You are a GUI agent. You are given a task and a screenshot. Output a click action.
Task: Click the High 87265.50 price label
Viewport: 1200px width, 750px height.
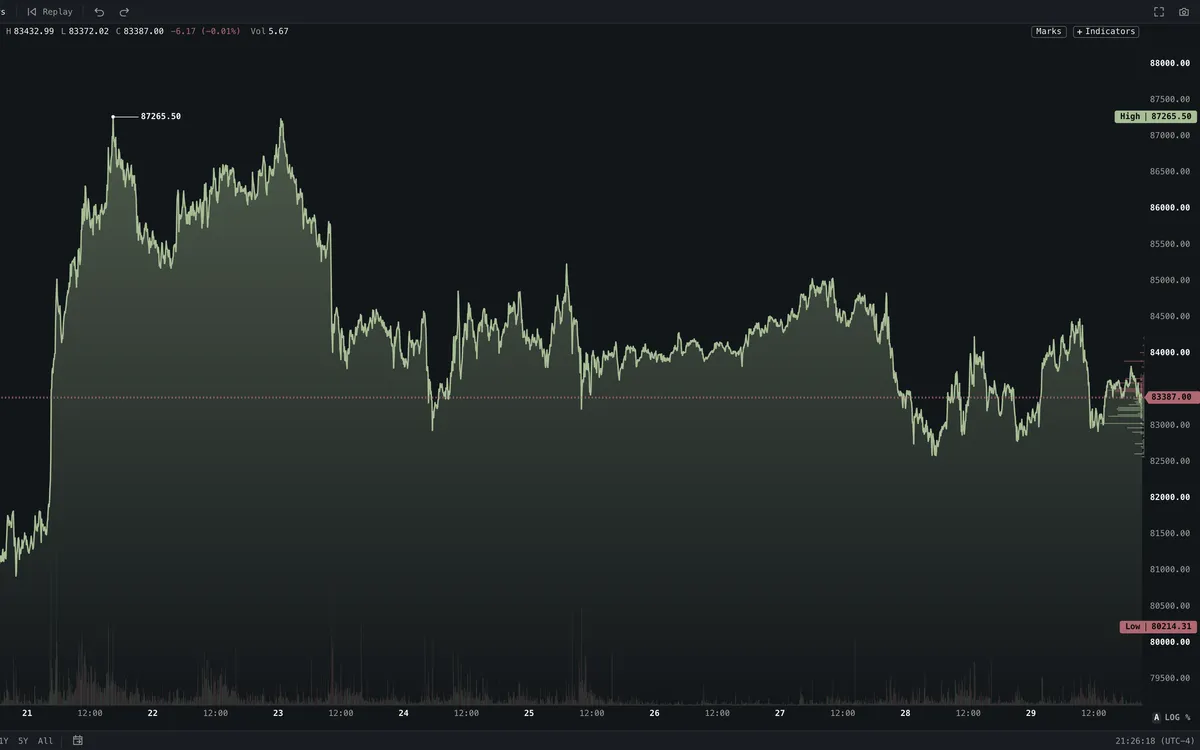[x=1156, y=117]
